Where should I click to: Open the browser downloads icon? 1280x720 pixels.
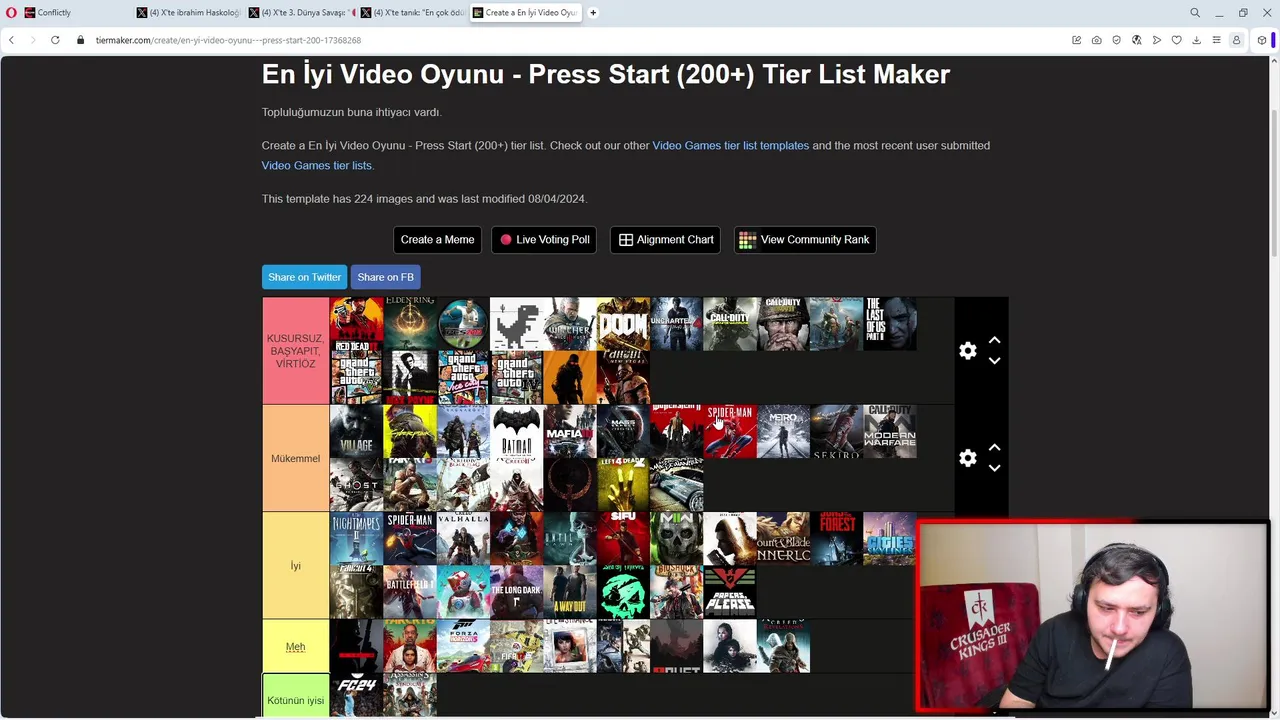click(1197, 40)
